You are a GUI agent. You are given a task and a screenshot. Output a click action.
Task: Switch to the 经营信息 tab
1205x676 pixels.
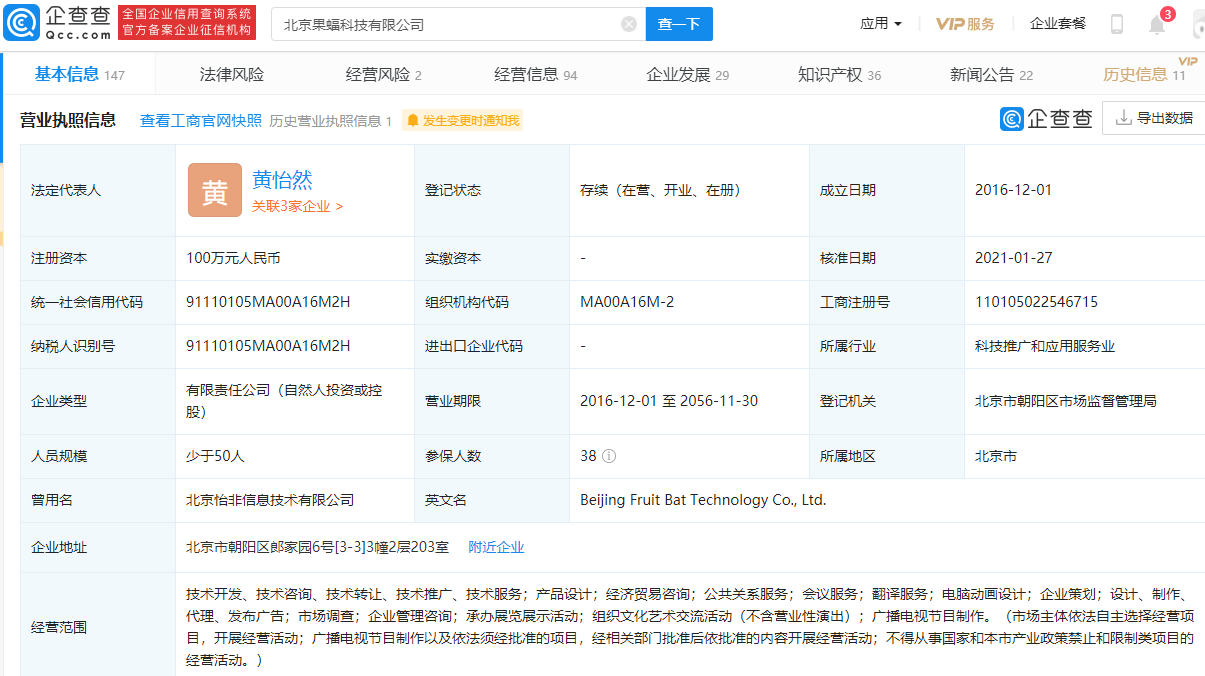536,74
